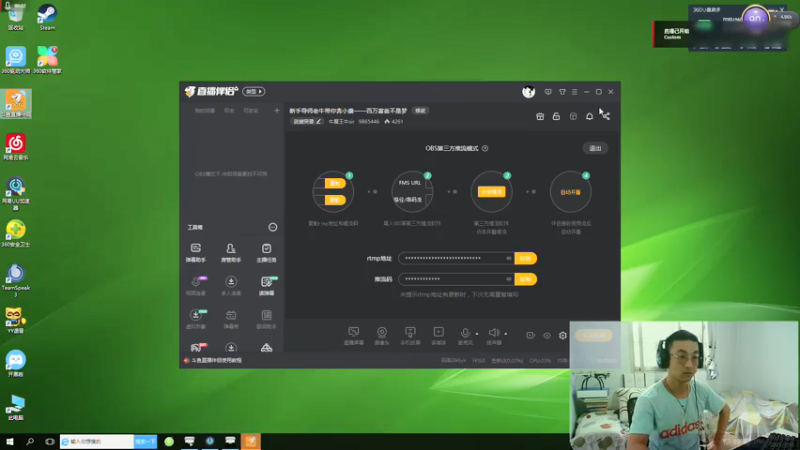Viewport: 800px width, 450px height.
Task: Click 退出 to exit OBS mode
Action: pyautogui.click(x=595, y=148)
